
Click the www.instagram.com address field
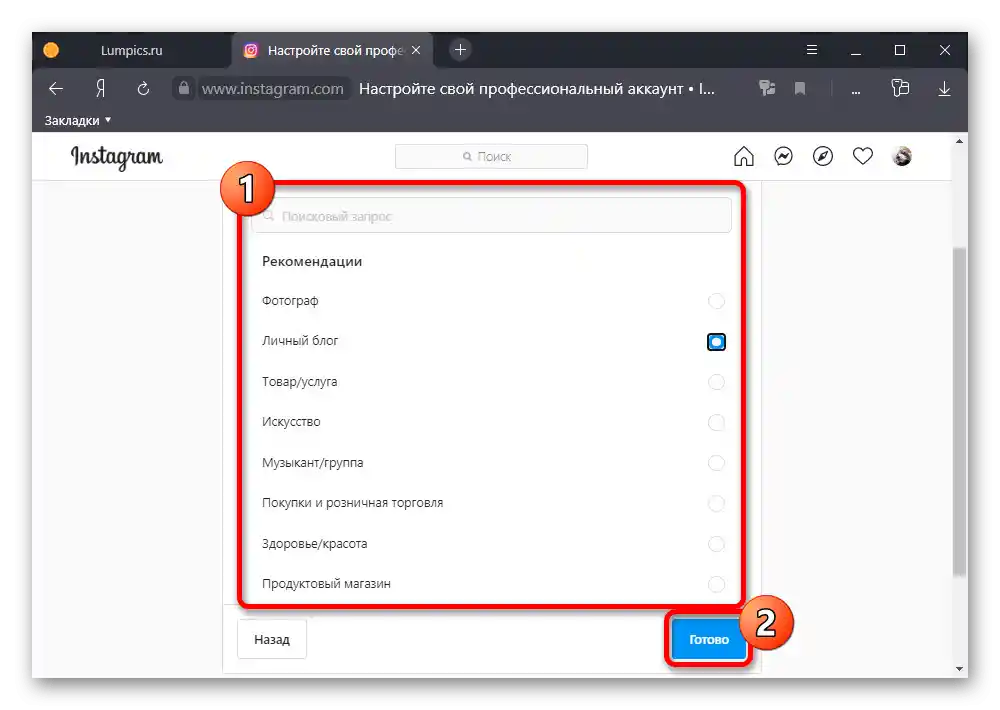pos(272,89)
